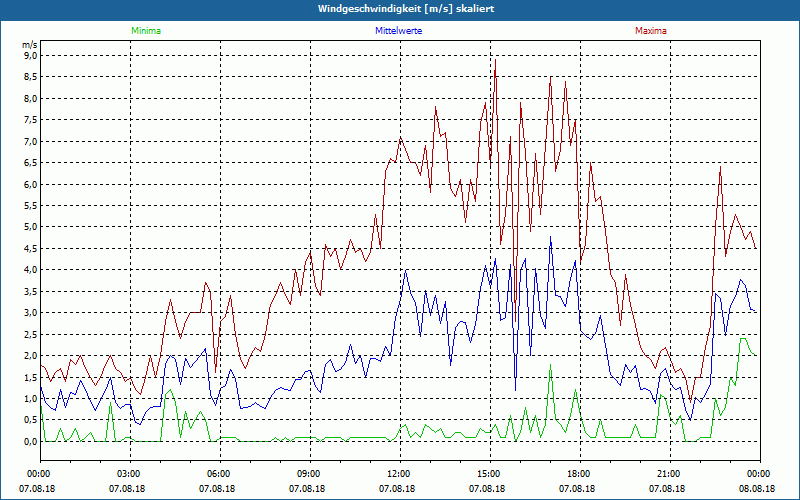Click the 09:00 time axis label
This screenshot has width=800, height=500.
click(x=310, y=474)
